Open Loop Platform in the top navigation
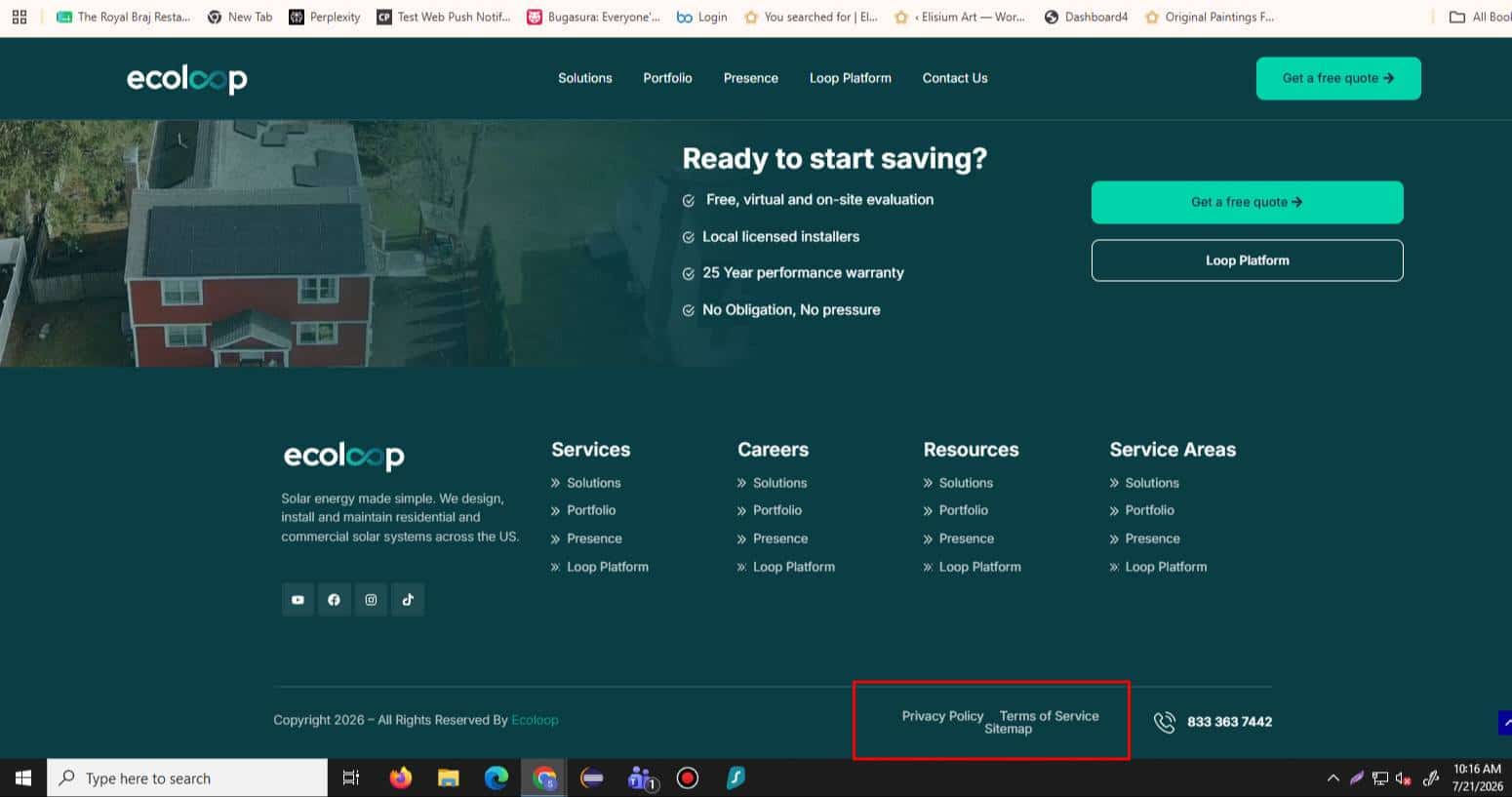1512x797 pixels. (851, 78)
